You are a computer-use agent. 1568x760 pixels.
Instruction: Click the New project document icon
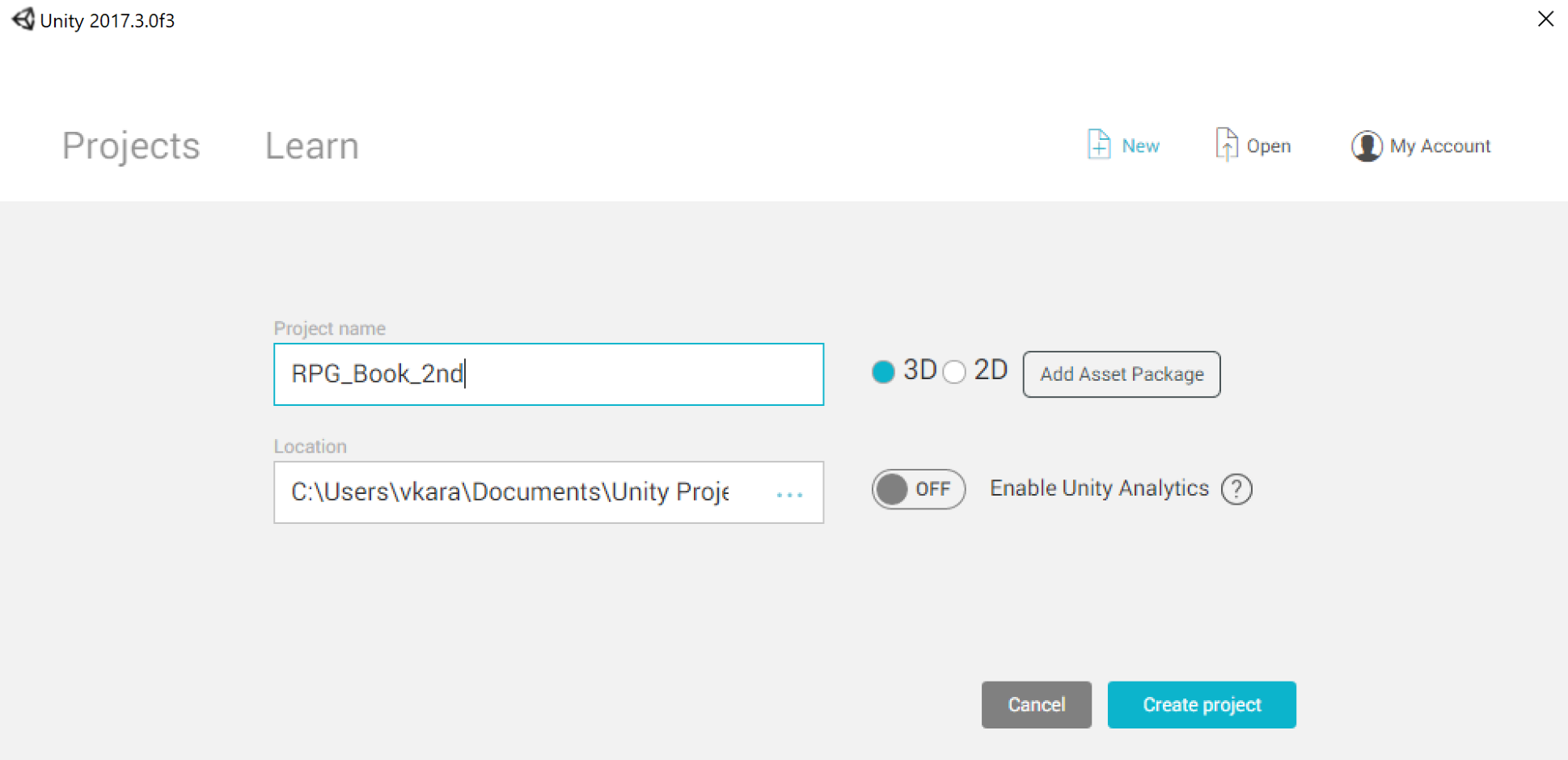pyautogui.click(x=1098, y=145)
